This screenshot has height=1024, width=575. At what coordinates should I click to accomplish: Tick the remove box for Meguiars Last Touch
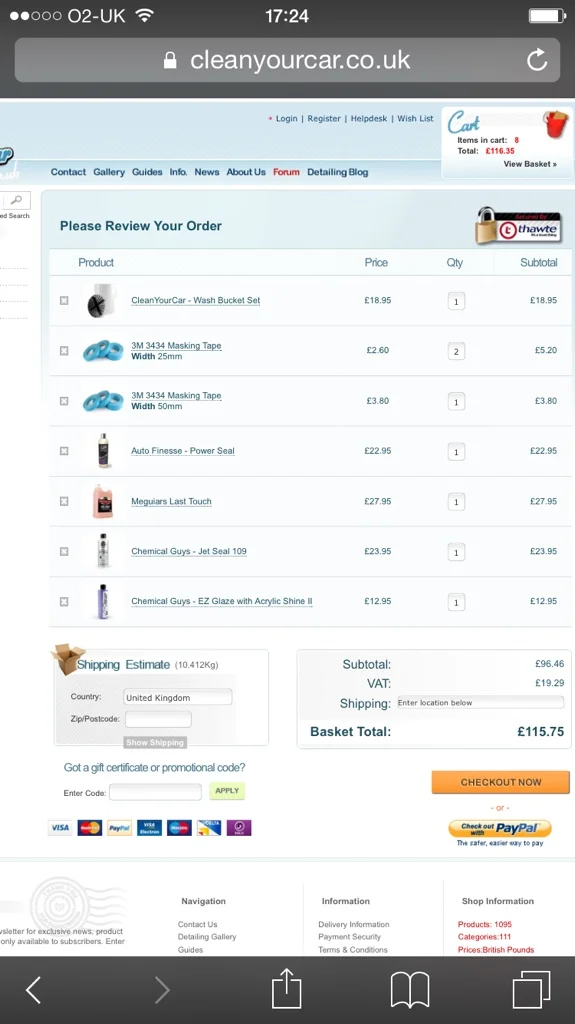[x=64, y=501]
